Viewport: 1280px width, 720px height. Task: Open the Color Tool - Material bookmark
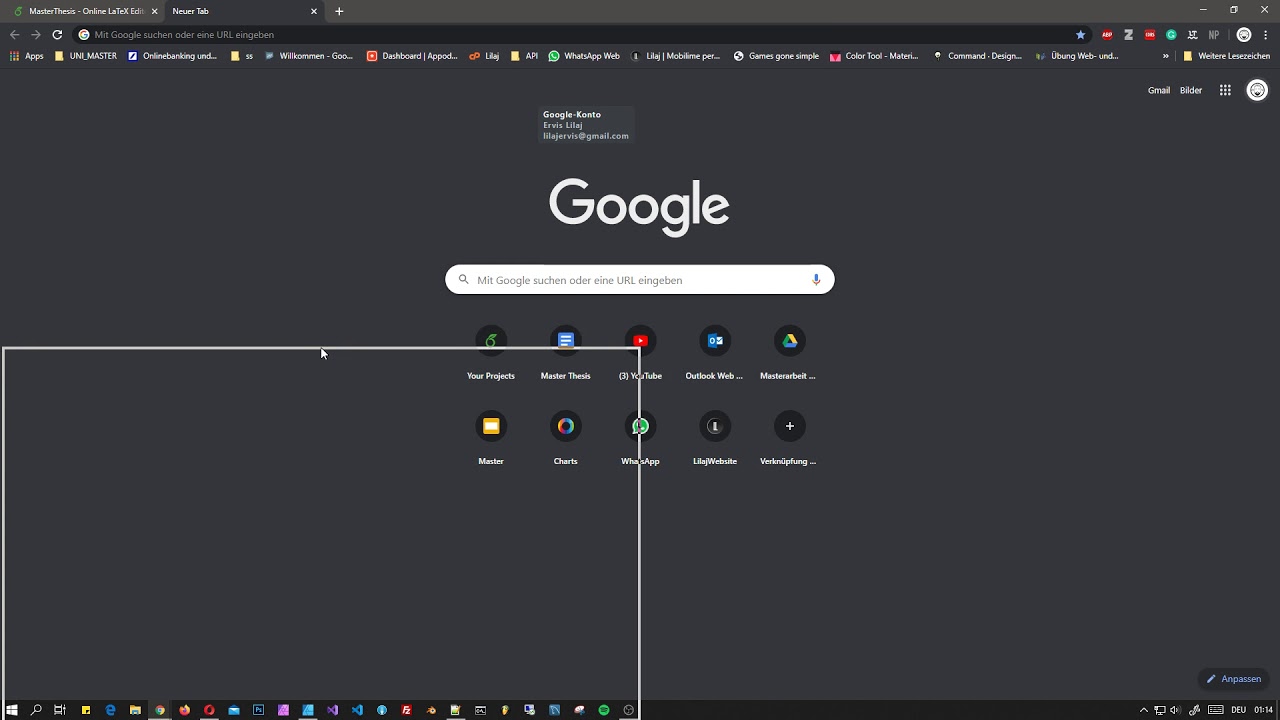point(874,56)
